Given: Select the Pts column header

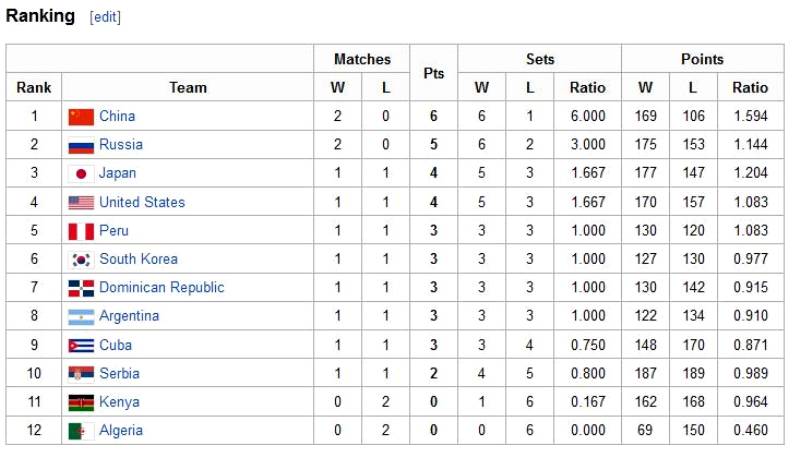Looking at the screenshot, I should coord(433,73).
